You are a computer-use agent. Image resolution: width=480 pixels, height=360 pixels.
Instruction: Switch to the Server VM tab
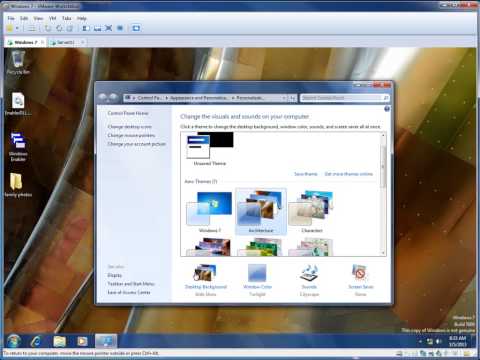pyautogui.click(x=65, y=42)
